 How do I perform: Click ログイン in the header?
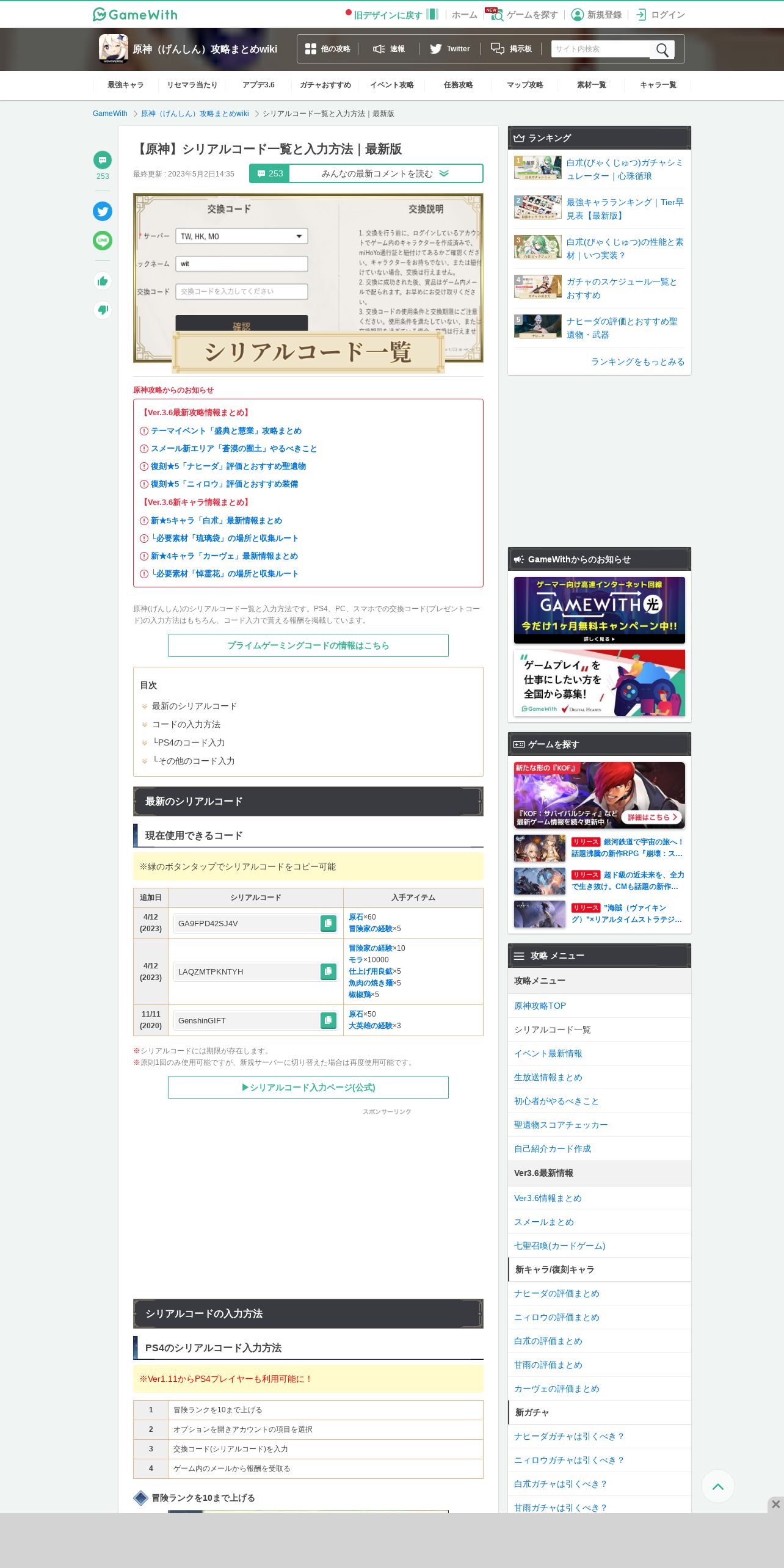660,15
